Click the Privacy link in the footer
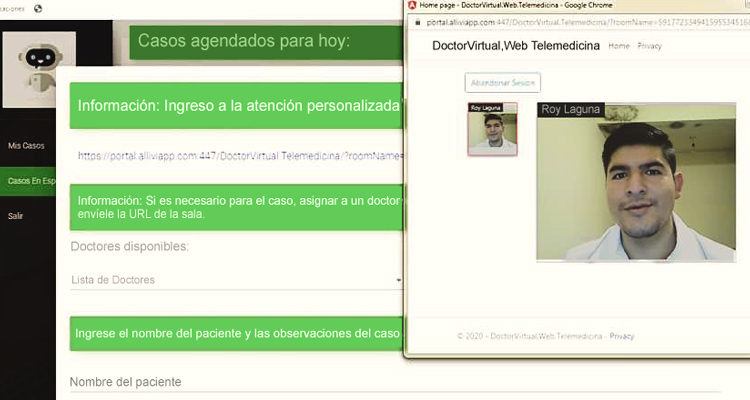Viewport: 750px width, 400px height. click(x=622, y=336)
